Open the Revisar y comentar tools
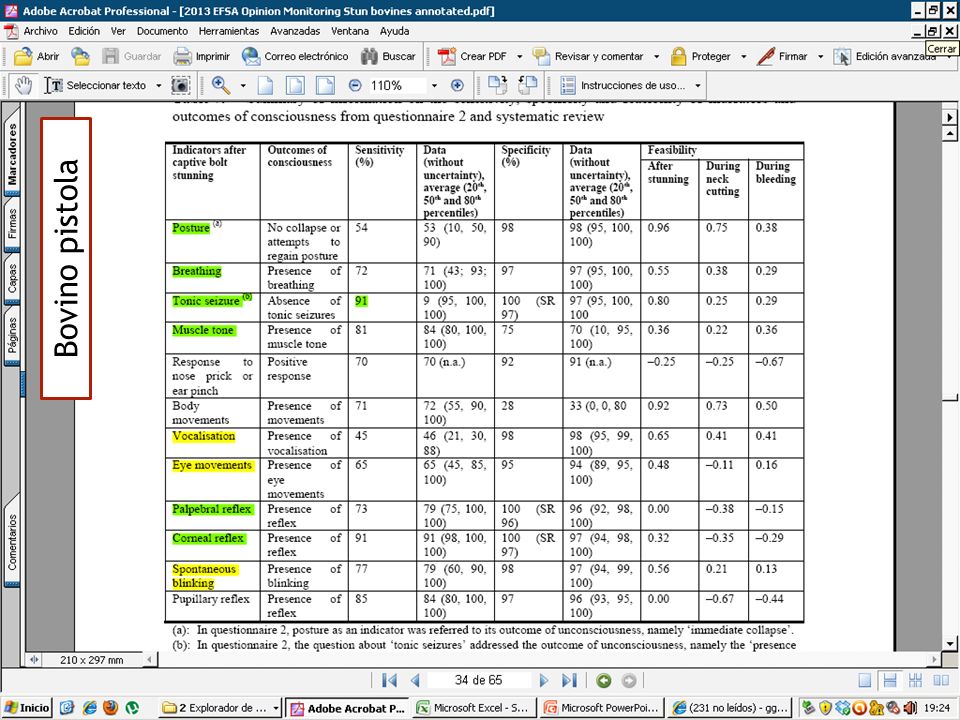This screenshot has width=960, height=720. click(588, 56)
